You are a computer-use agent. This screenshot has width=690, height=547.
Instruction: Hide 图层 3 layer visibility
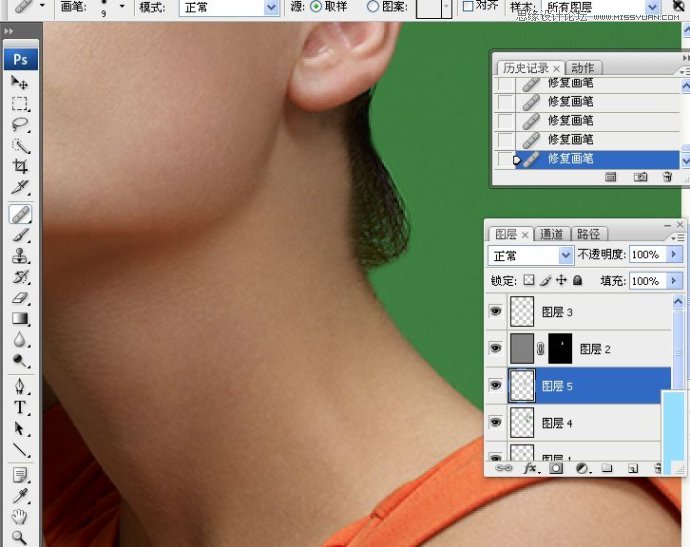495,312
